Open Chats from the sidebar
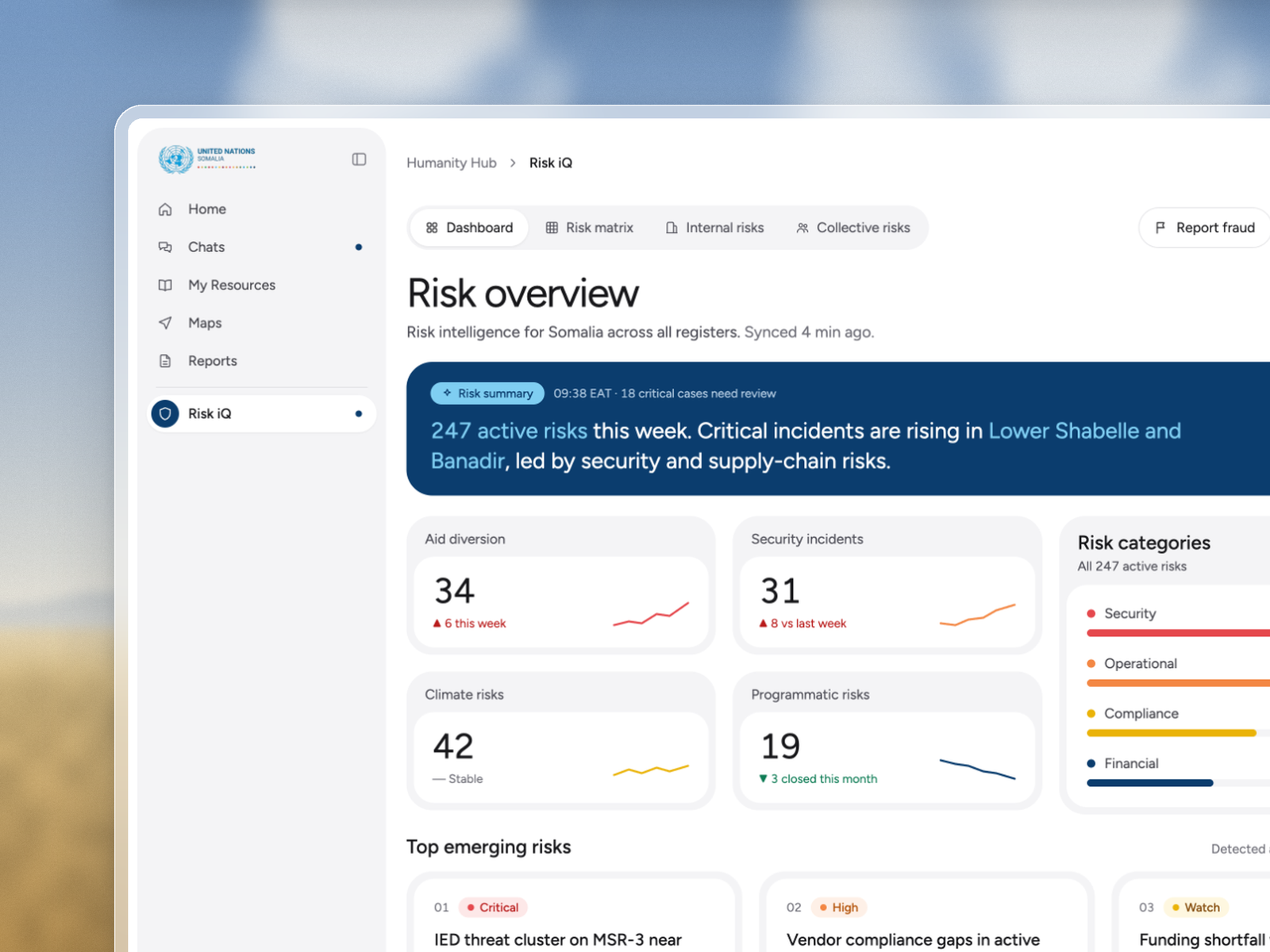Image resolution: width=1270 pixels, height=952 pixels. click(262, 248)
